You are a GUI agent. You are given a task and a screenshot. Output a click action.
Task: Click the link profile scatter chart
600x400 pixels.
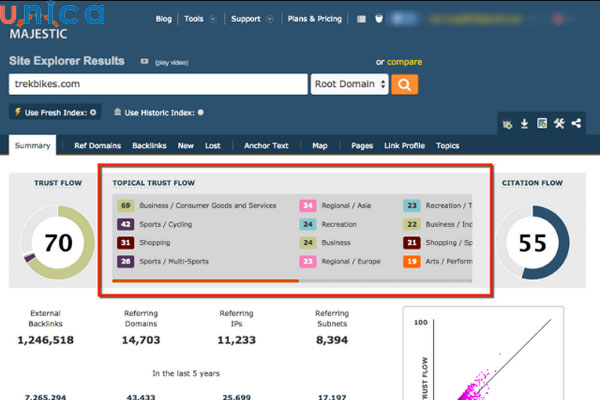click(483, 353)
